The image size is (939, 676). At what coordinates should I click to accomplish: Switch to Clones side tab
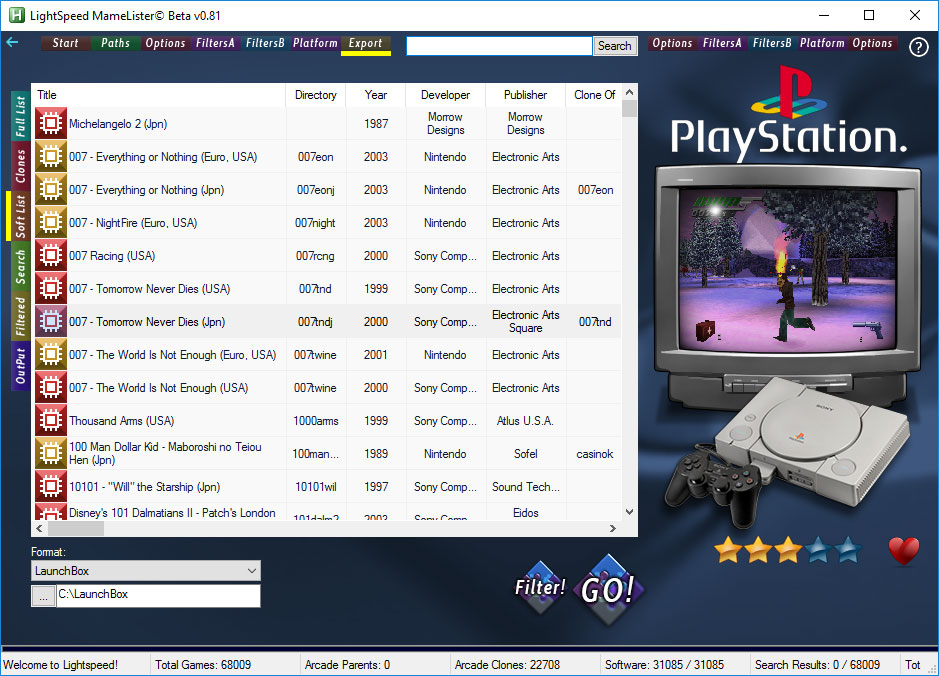[20, 166]
